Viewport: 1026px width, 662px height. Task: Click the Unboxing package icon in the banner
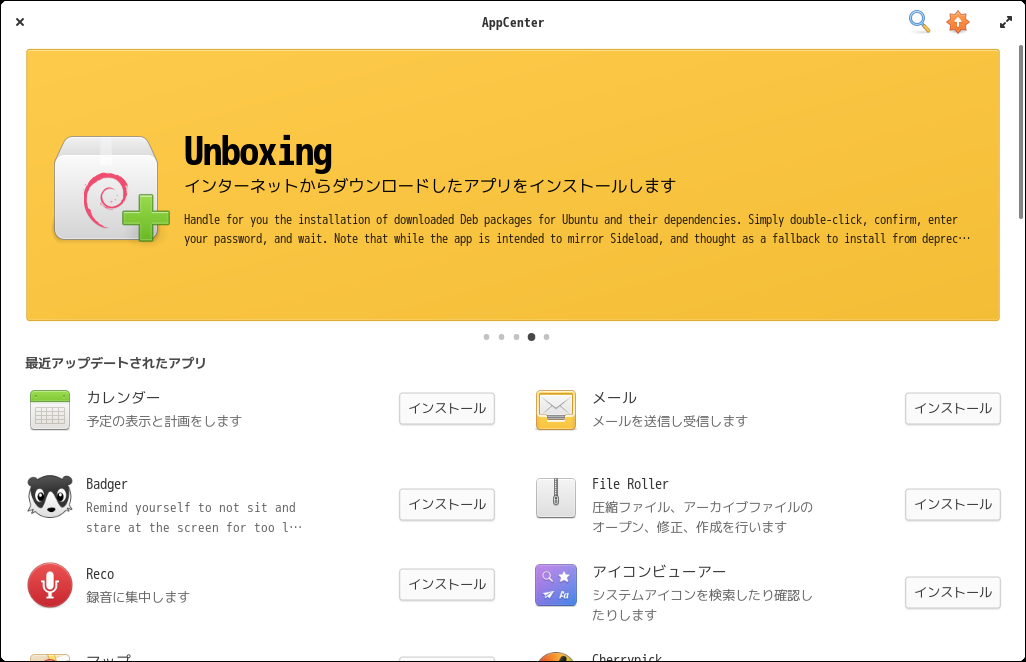point(112,189)
